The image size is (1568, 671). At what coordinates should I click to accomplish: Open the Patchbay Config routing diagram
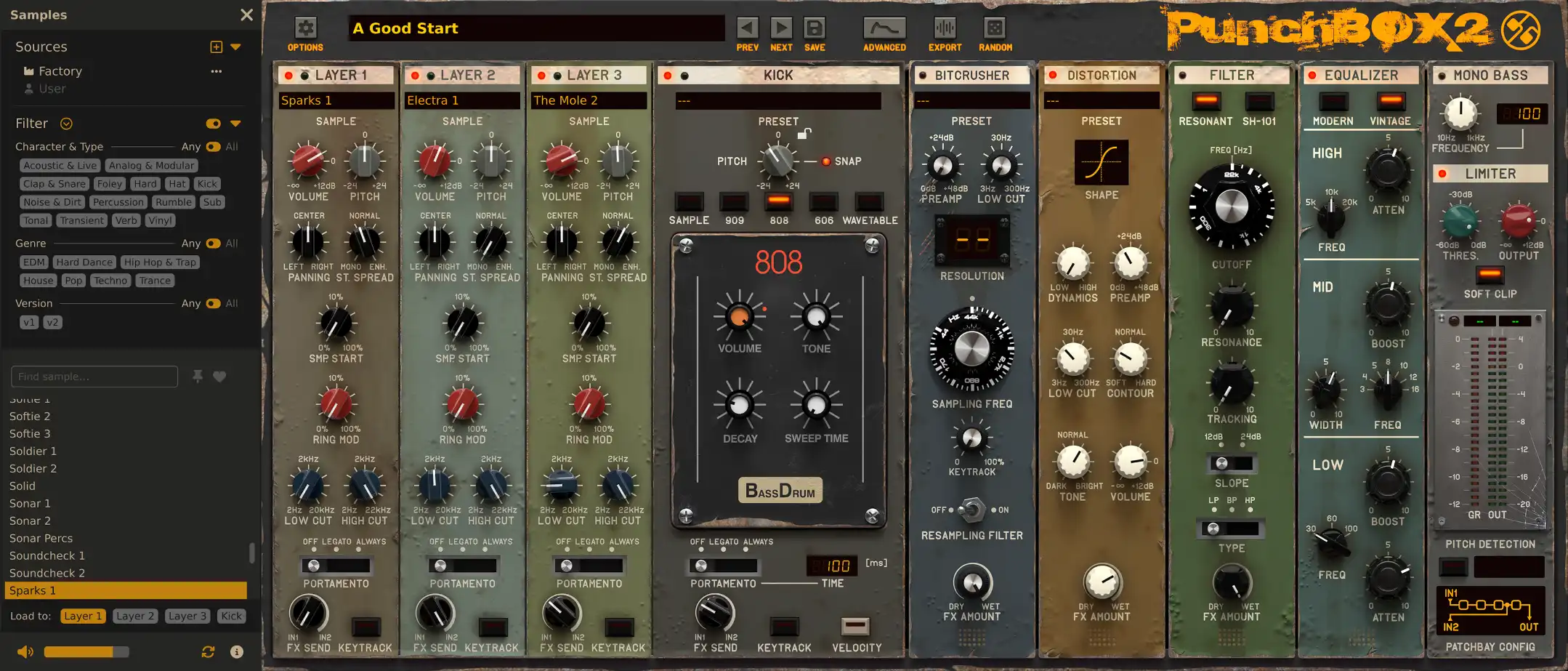coord(1490,610)
